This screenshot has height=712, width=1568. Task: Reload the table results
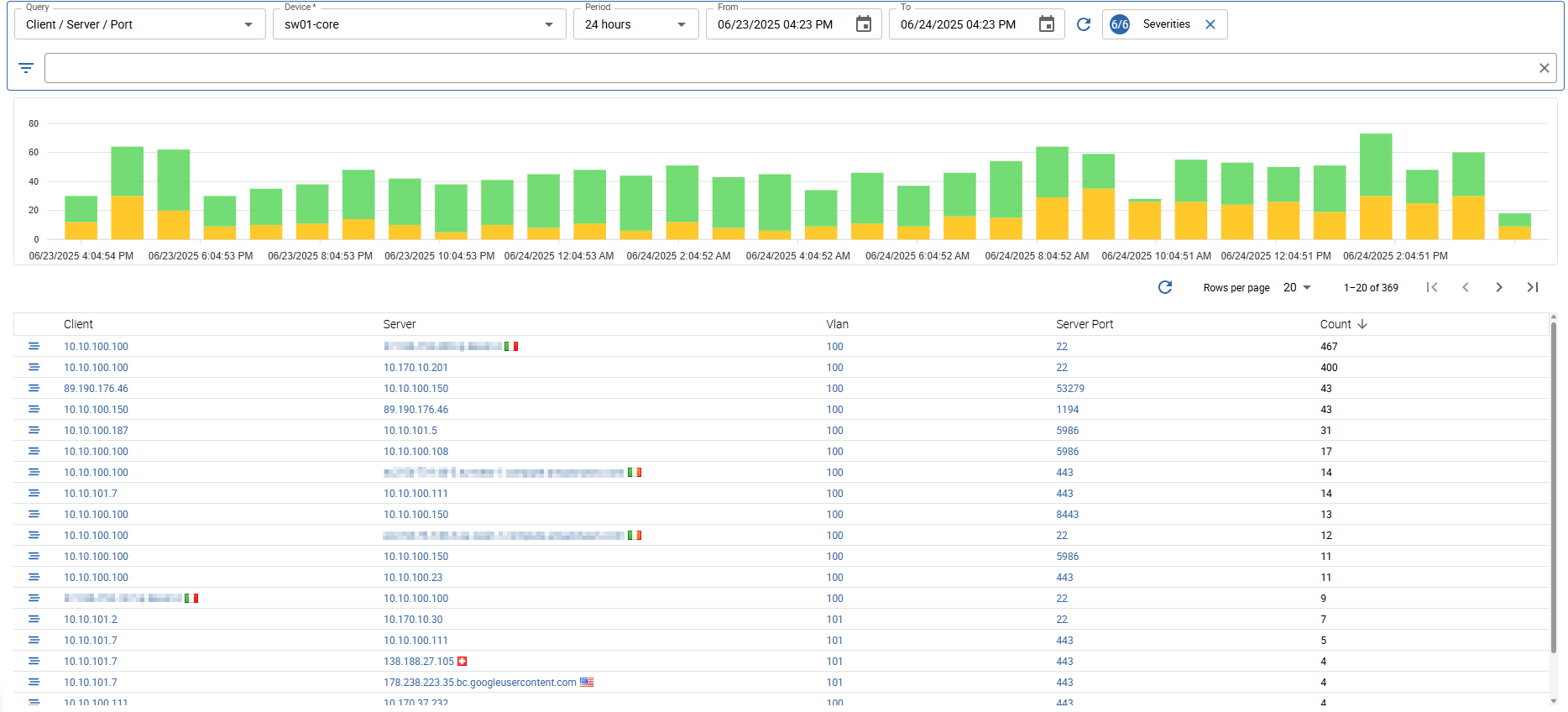pos(1165,287)
